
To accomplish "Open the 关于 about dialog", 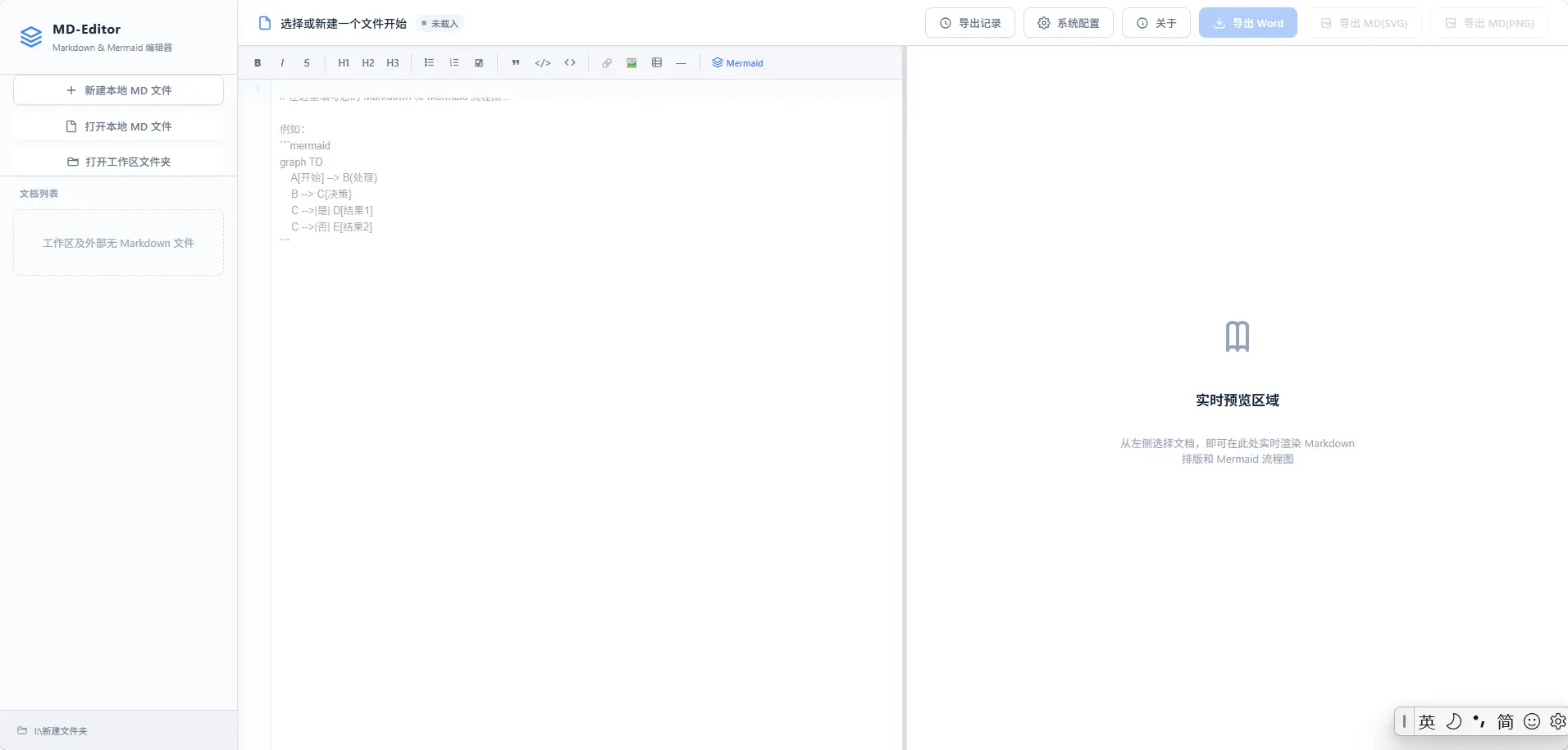I will 1156,23.
